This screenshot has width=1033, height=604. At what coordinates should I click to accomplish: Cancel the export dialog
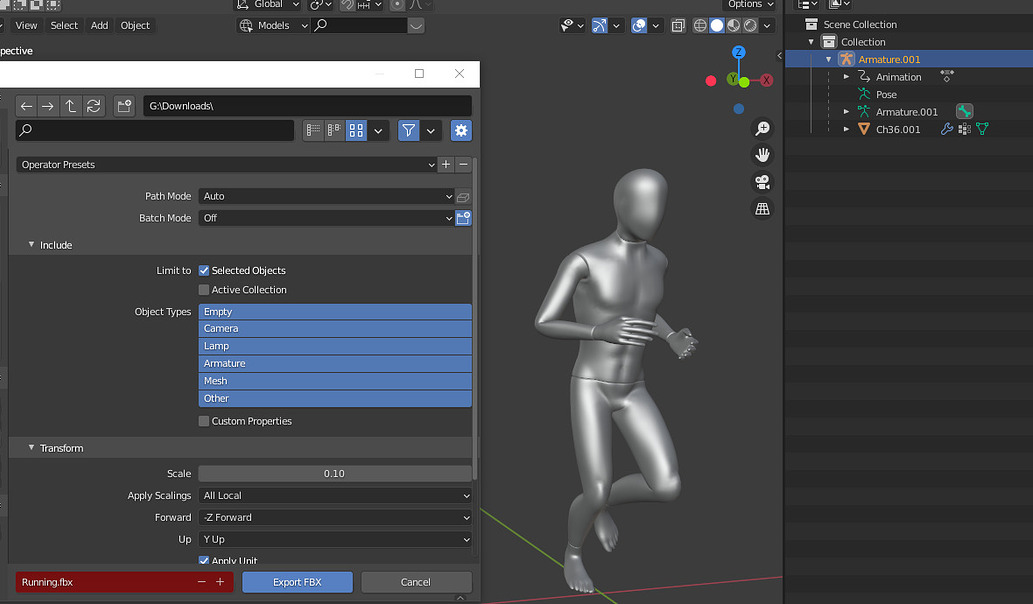click(x=416, y=582)
